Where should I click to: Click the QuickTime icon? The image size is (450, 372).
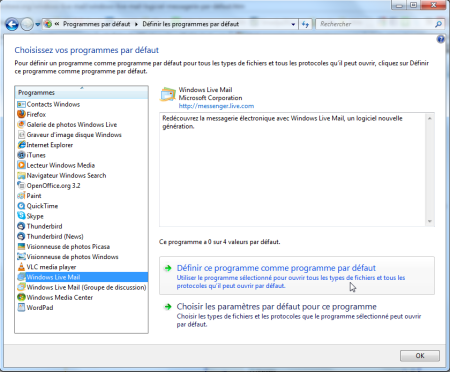[x=21, y=206]
